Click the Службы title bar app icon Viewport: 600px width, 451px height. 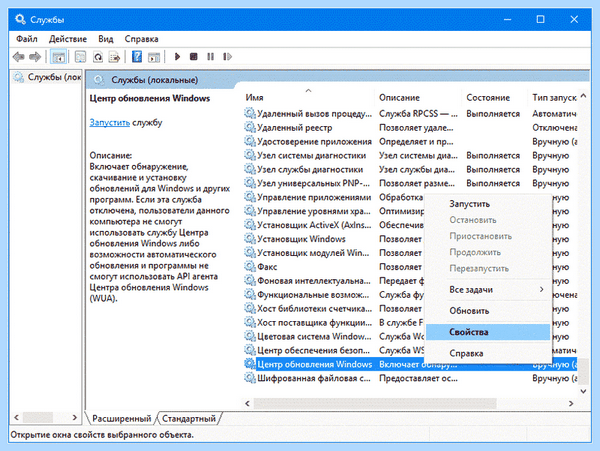20,19
